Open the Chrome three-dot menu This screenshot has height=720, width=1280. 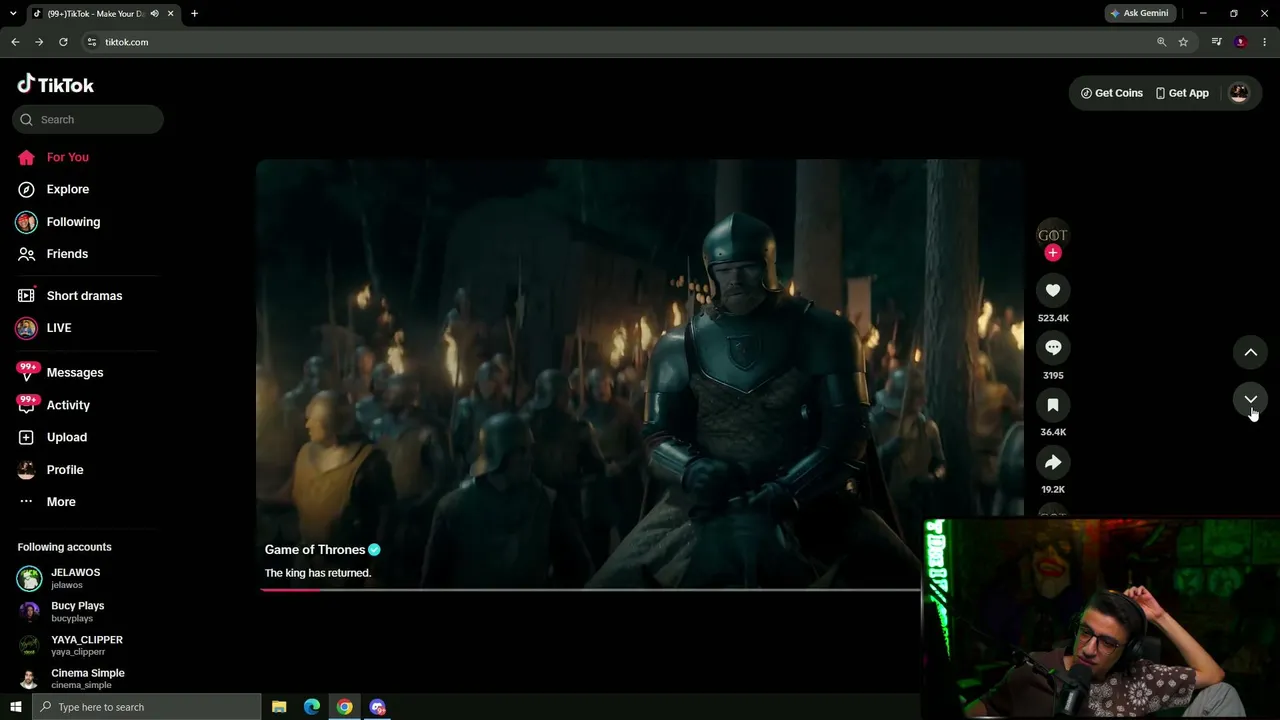tap(1265, 42)
